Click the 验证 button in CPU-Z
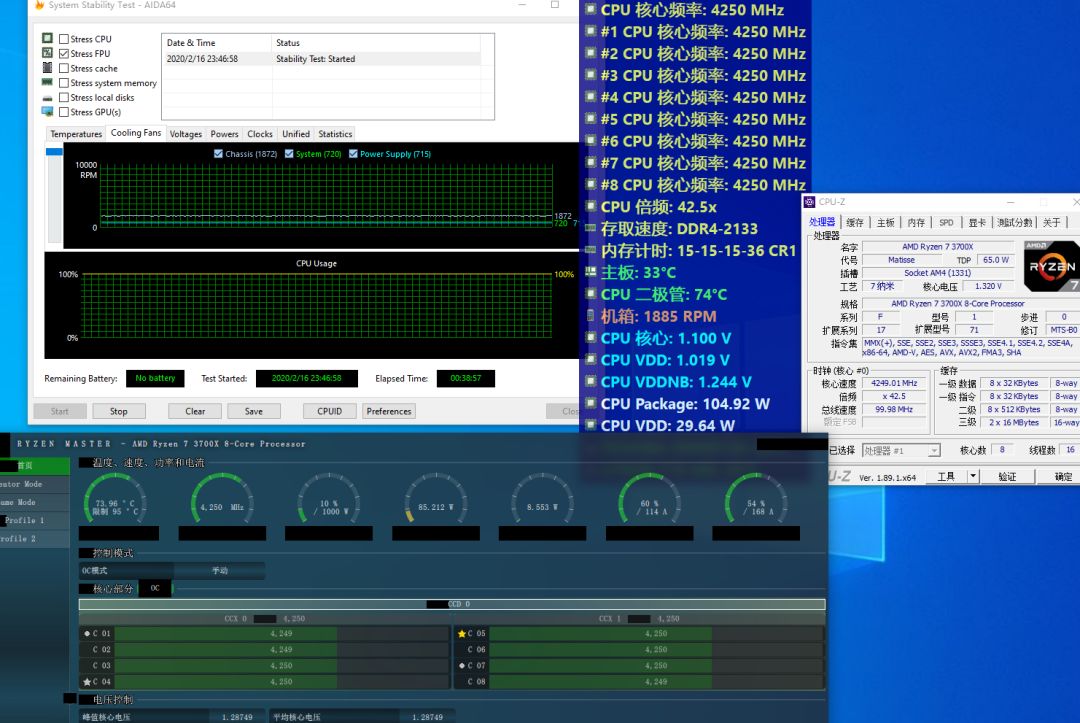Screen dimensions: 1080x723 [x=1007, y=476]
